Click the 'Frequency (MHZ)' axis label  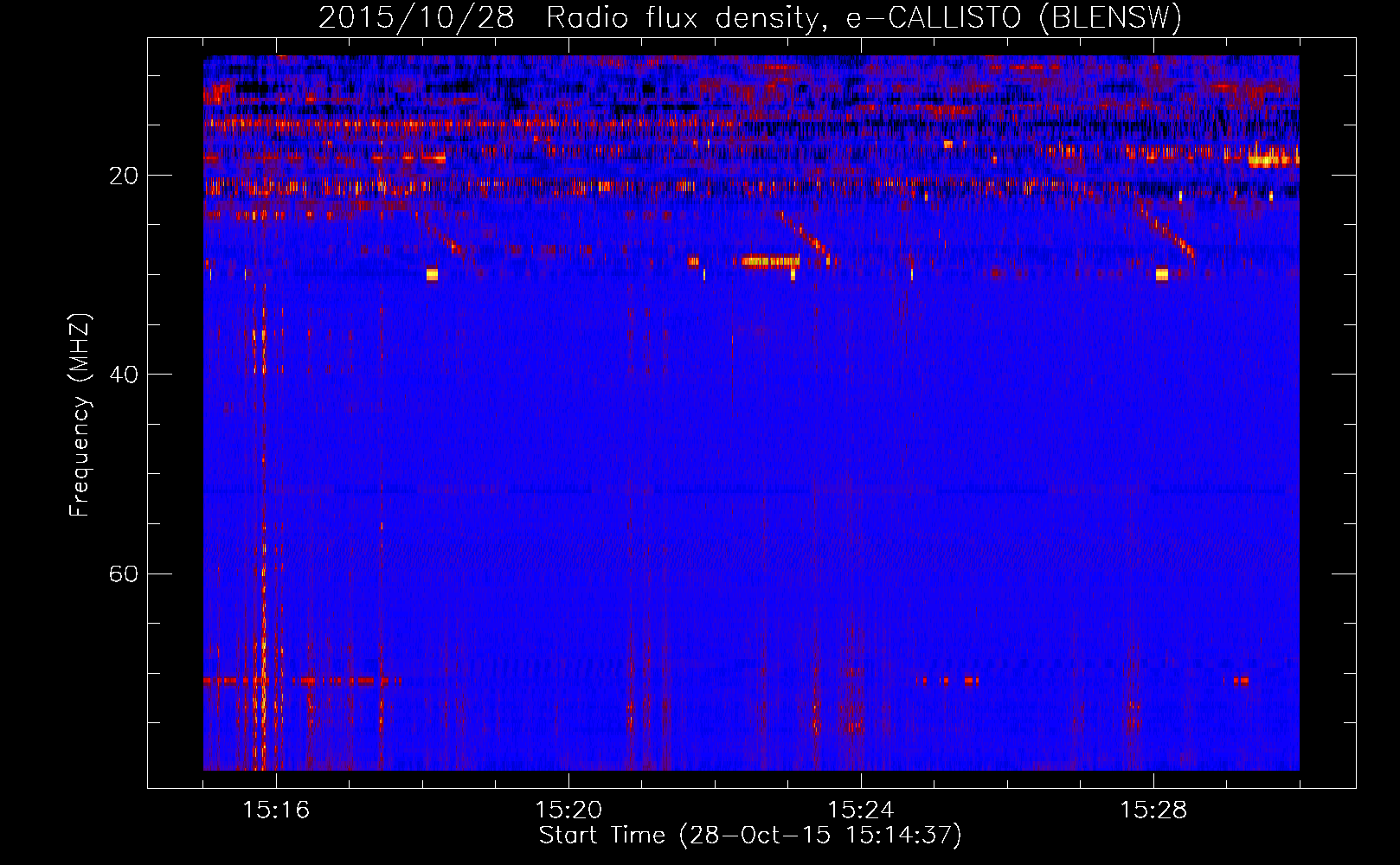click(80, 415)
